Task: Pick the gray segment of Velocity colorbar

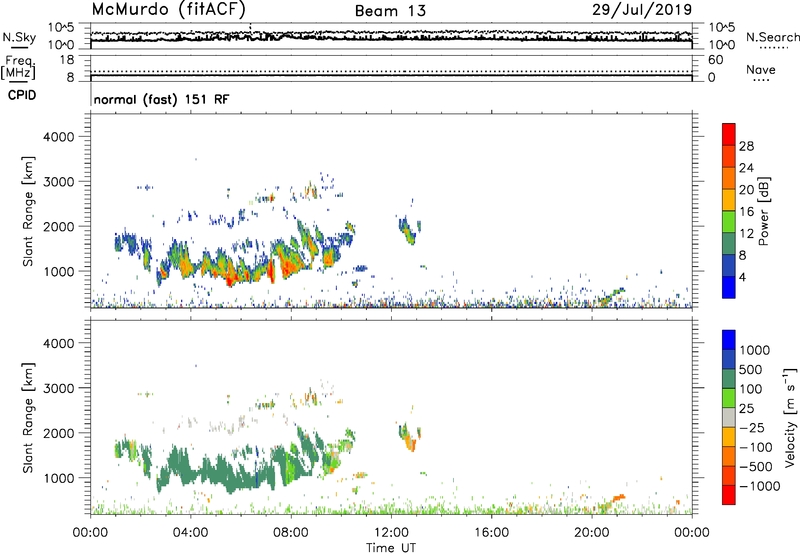Action: [729, 417]
